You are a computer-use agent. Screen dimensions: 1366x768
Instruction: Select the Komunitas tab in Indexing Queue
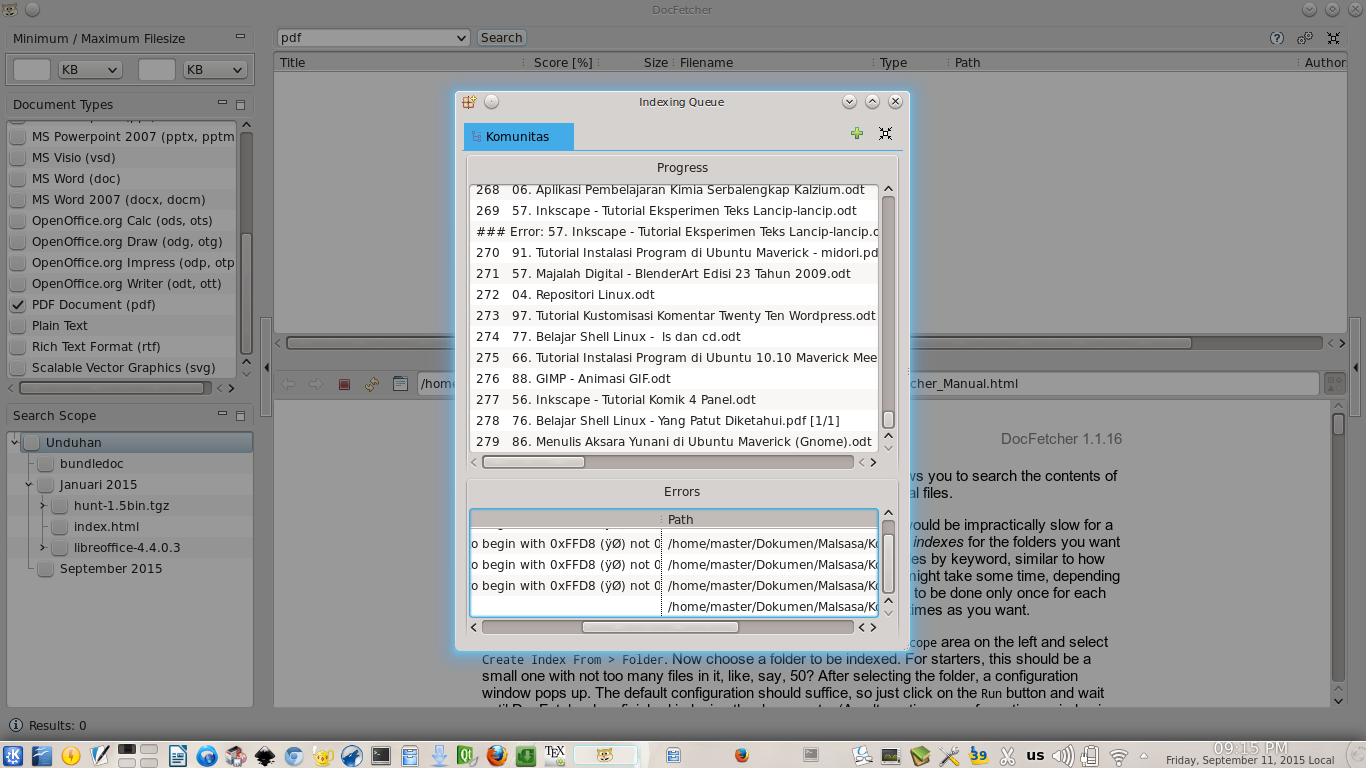[x=518, y=137]
